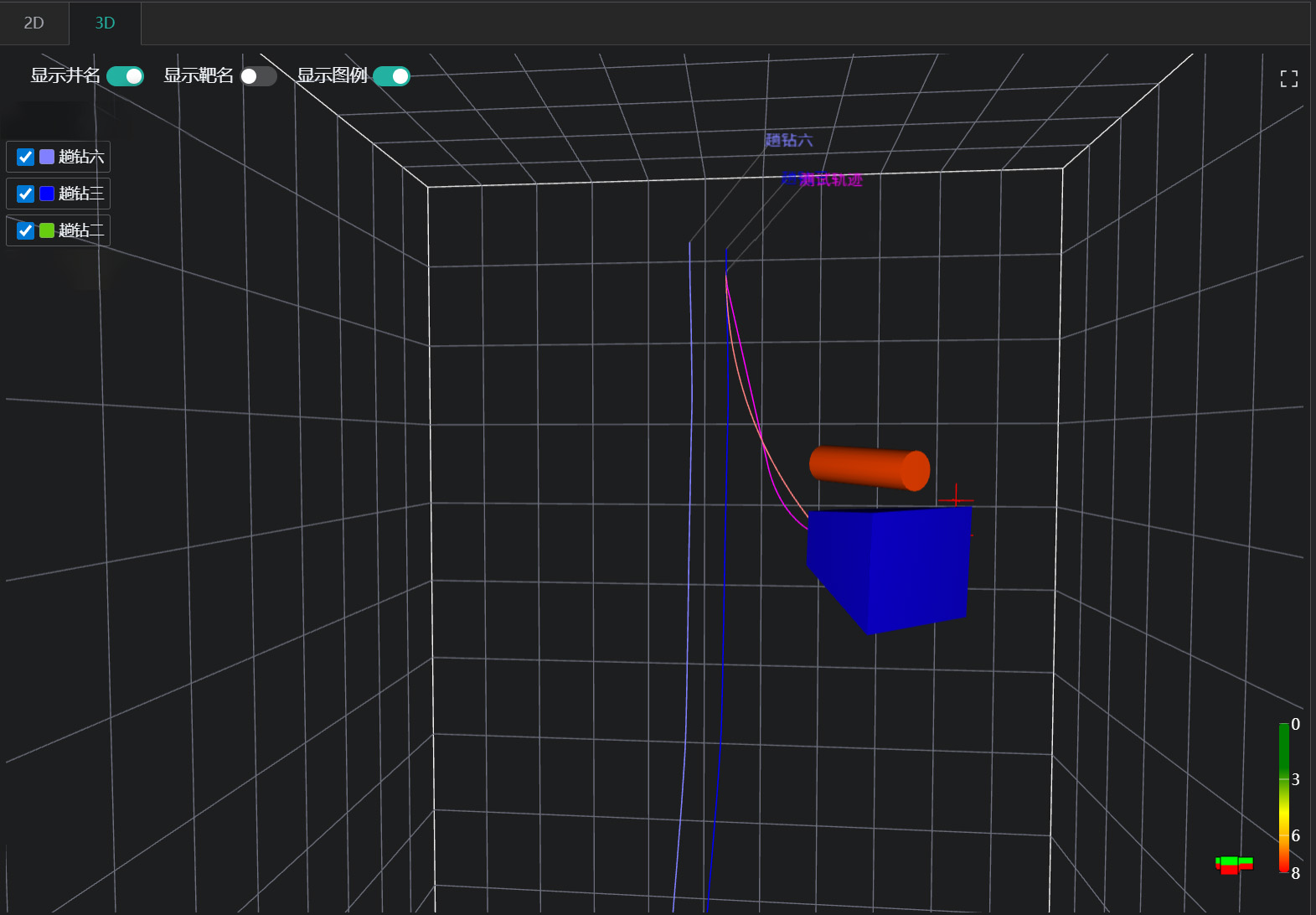Click the red crosshair marker
The height and width of the screenshot is (915, 1316).
tap(956, 500)
